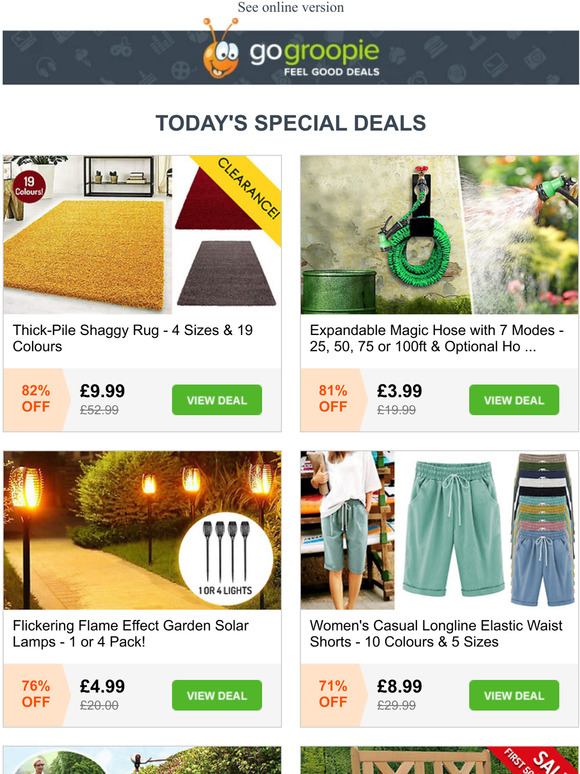View deal for Thick-Pile Shaggy Rug
Image resolution: width=580 pixels, height=774 pixels.
(x=217, y=400)
